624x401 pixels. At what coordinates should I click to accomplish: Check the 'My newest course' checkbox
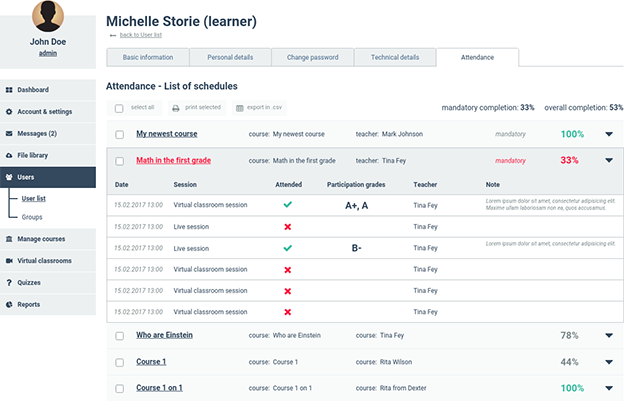pos(119,134)
